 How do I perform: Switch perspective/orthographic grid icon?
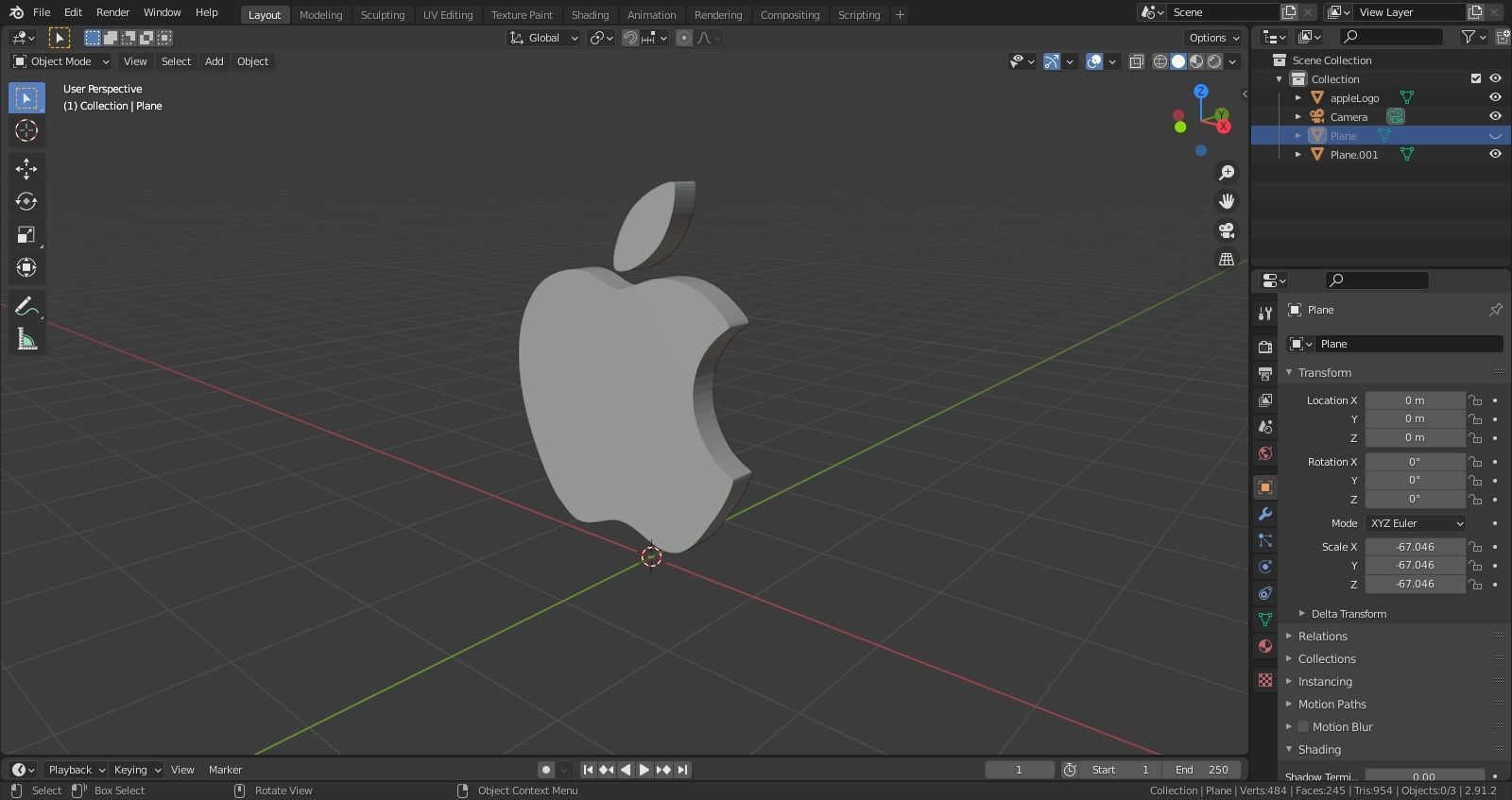(1227, 259)
